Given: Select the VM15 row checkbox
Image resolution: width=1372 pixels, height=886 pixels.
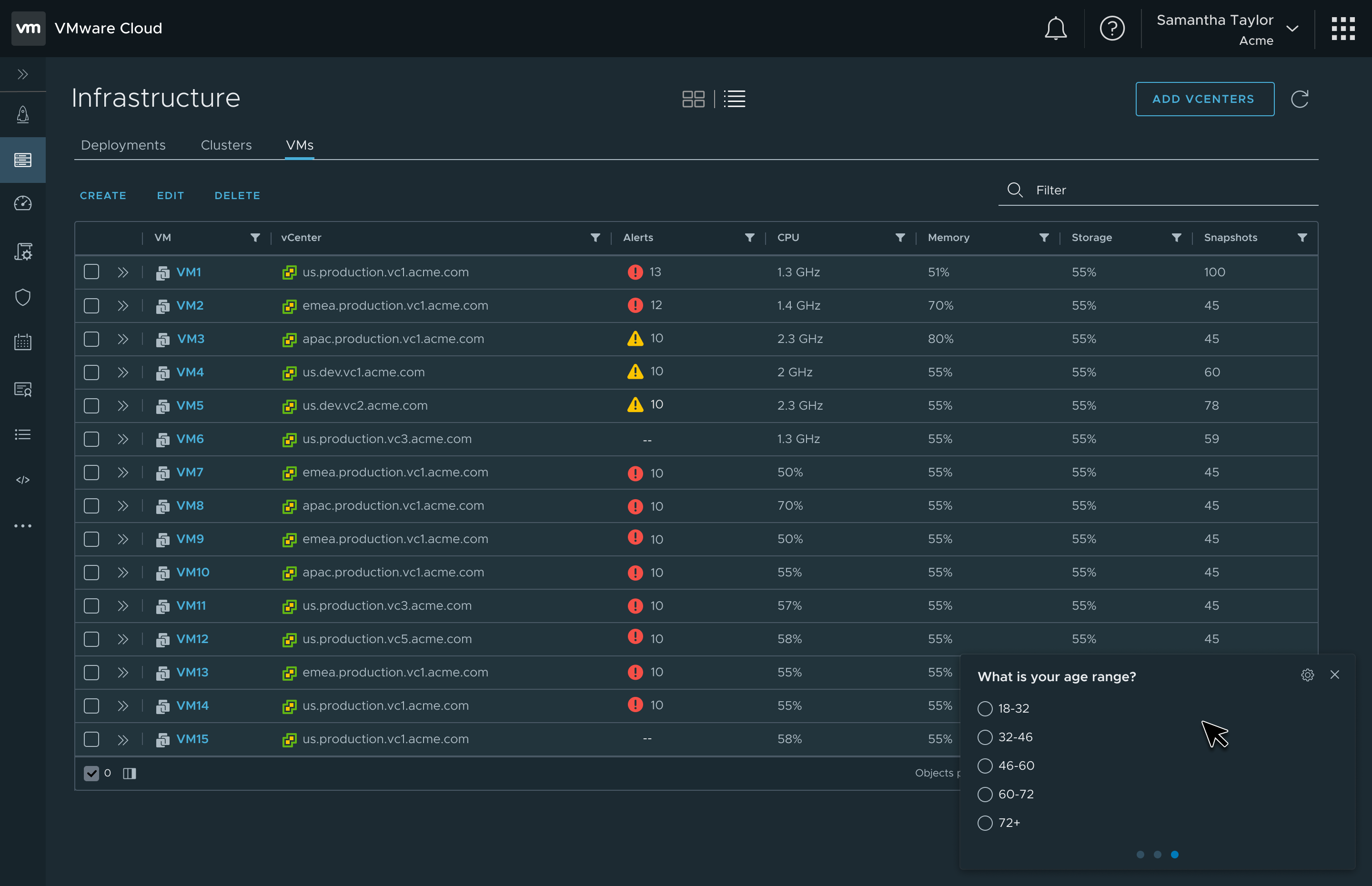Looking at the screenshot, I should coord(91,739).
